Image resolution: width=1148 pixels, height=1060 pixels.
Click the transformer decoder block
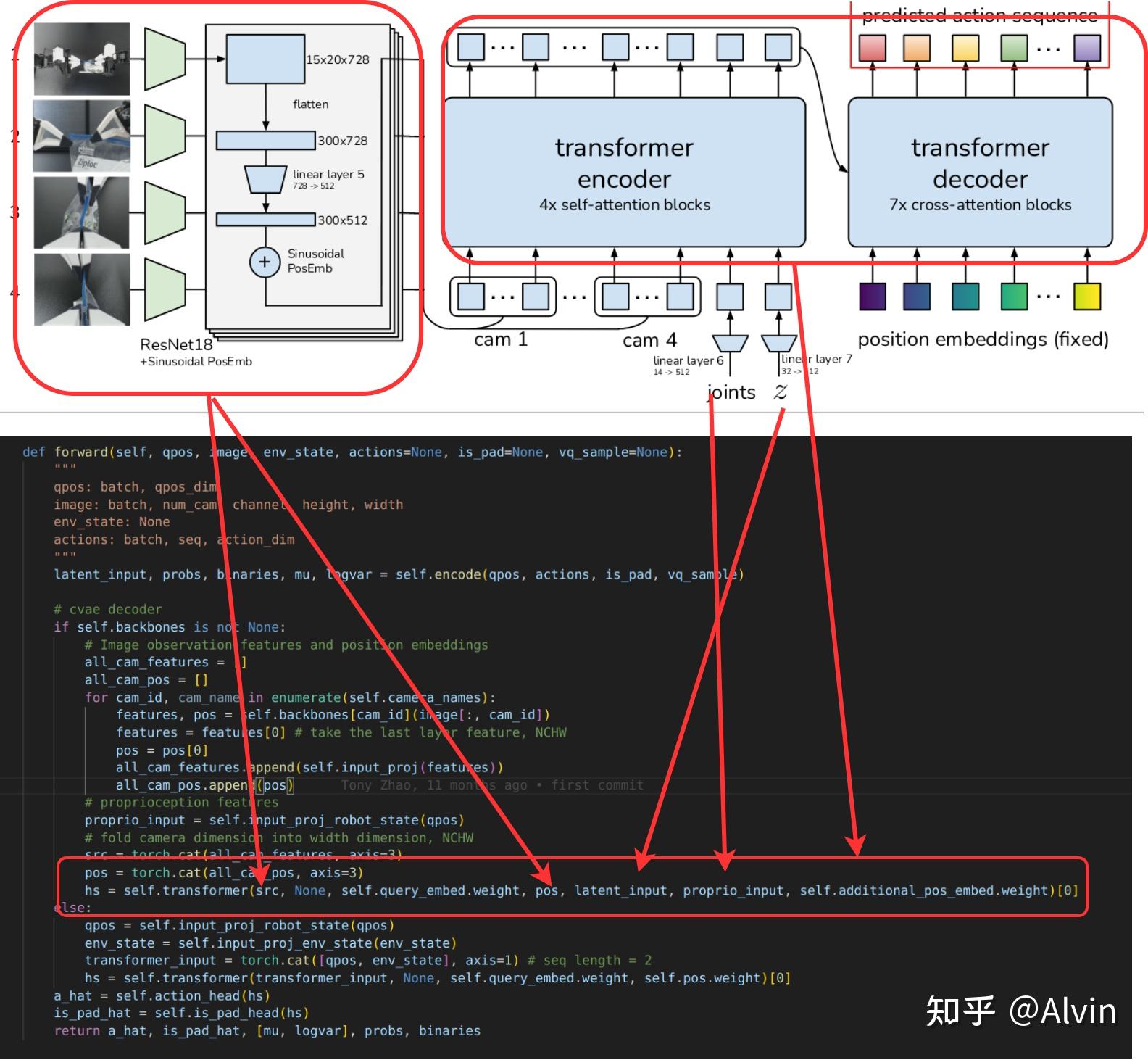tap(980, 173)
